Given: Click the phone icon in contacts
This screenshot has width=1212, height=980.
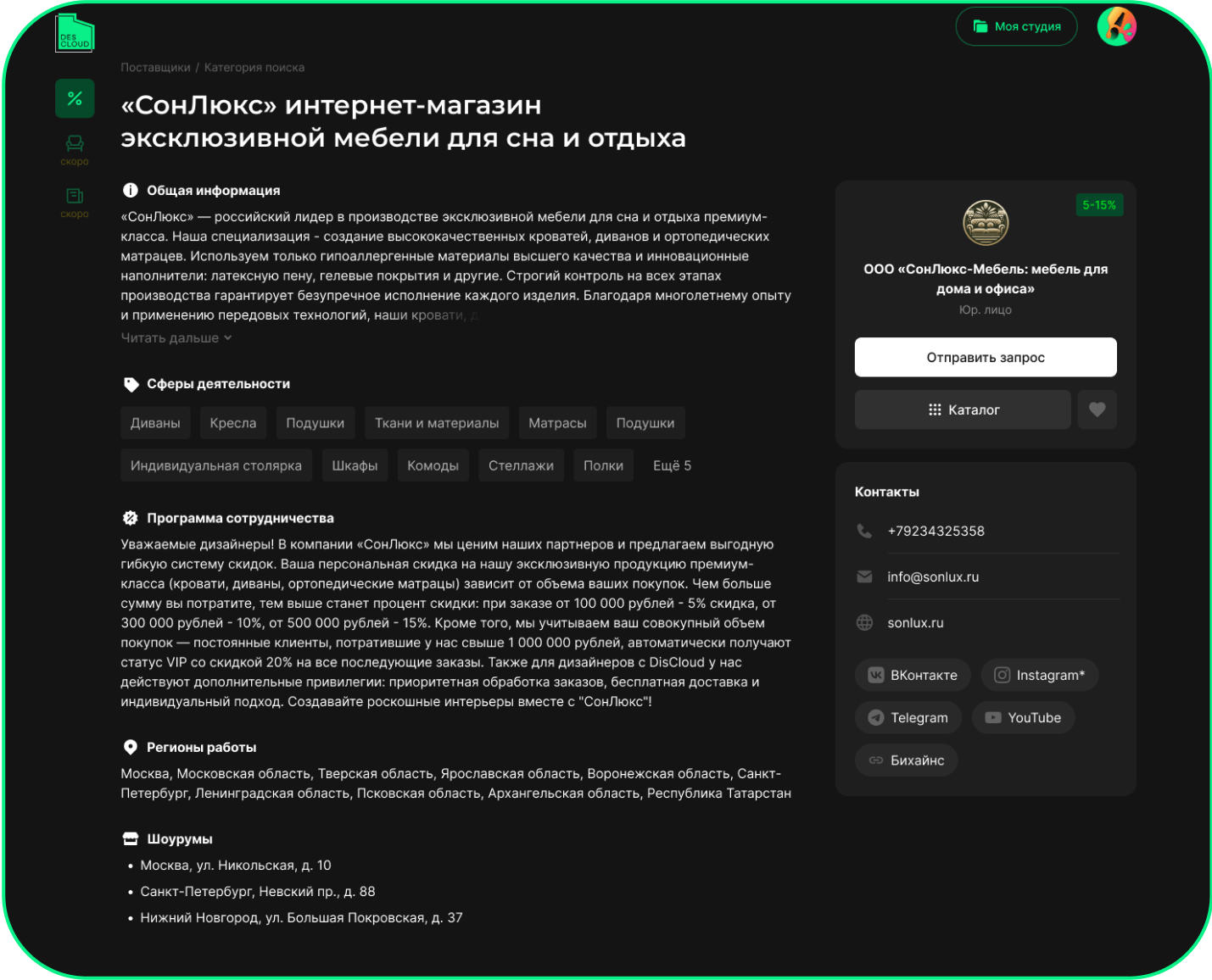Looking at the screenshot, I should pos(864,531).
